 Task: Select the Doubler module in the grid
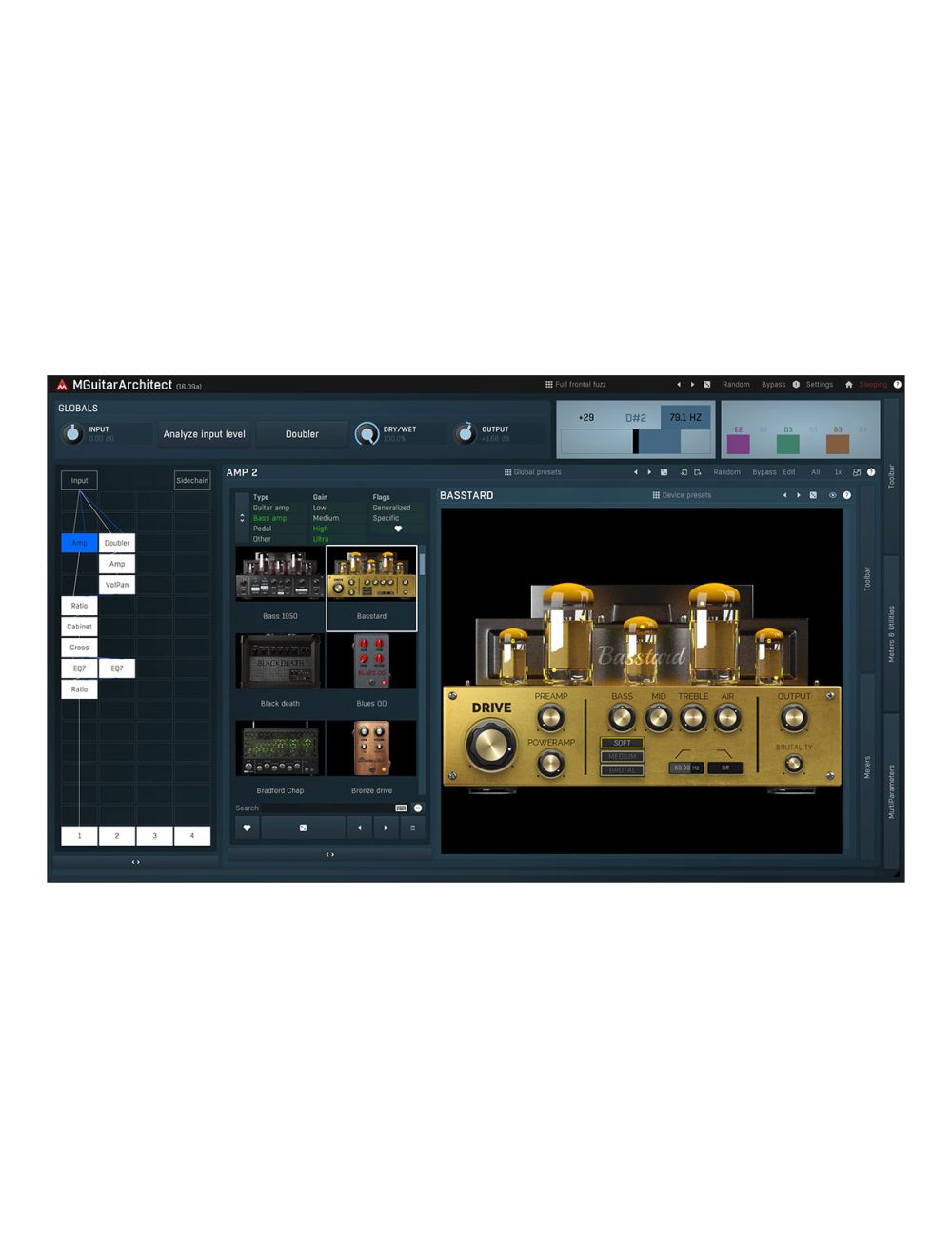117,543
